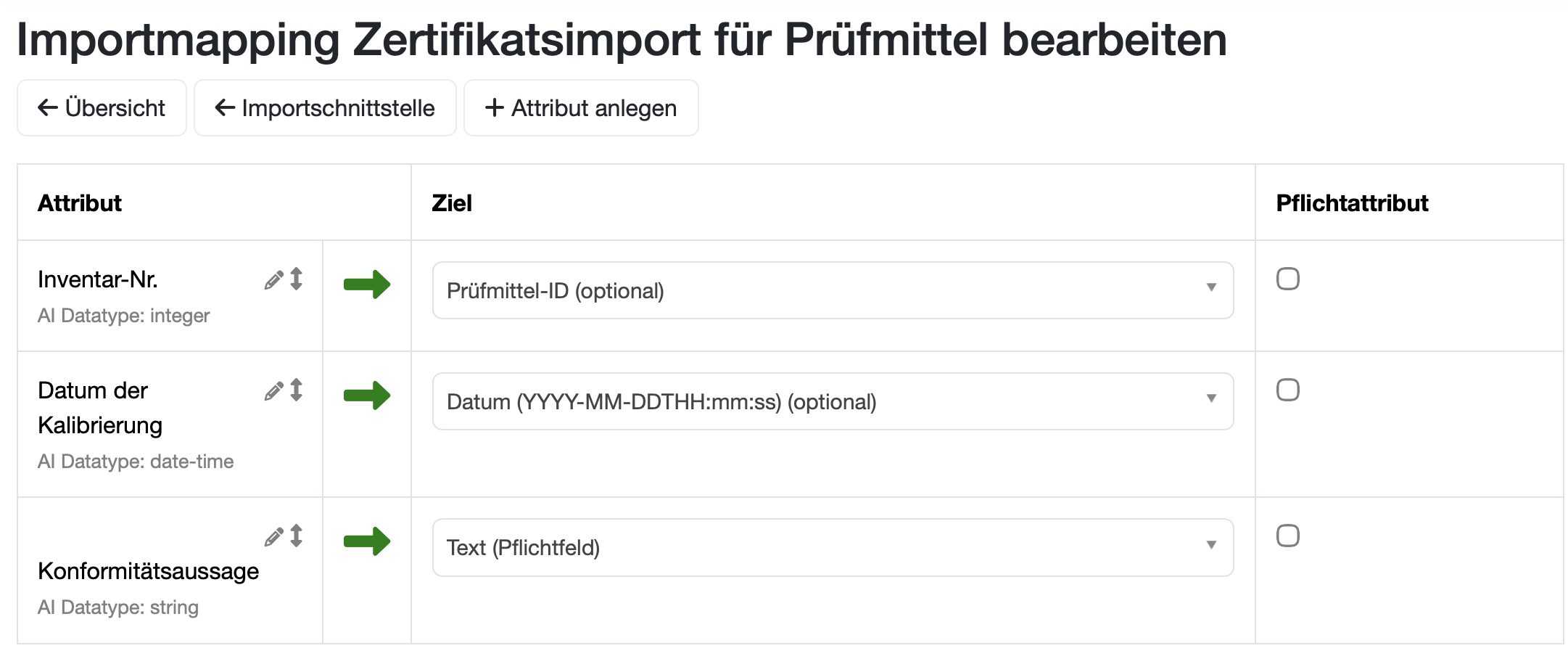Return to Importschnittstelle
The image size is (1568, 672).
[x=325, y=108]
